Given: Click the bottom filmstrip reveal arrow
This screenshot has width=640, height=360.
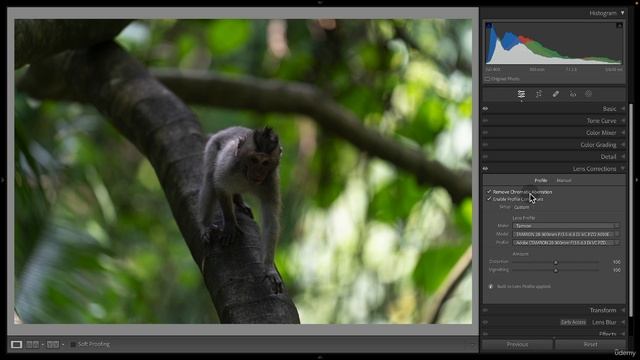Looking at the screenshot, I should (x=320, y=357).
